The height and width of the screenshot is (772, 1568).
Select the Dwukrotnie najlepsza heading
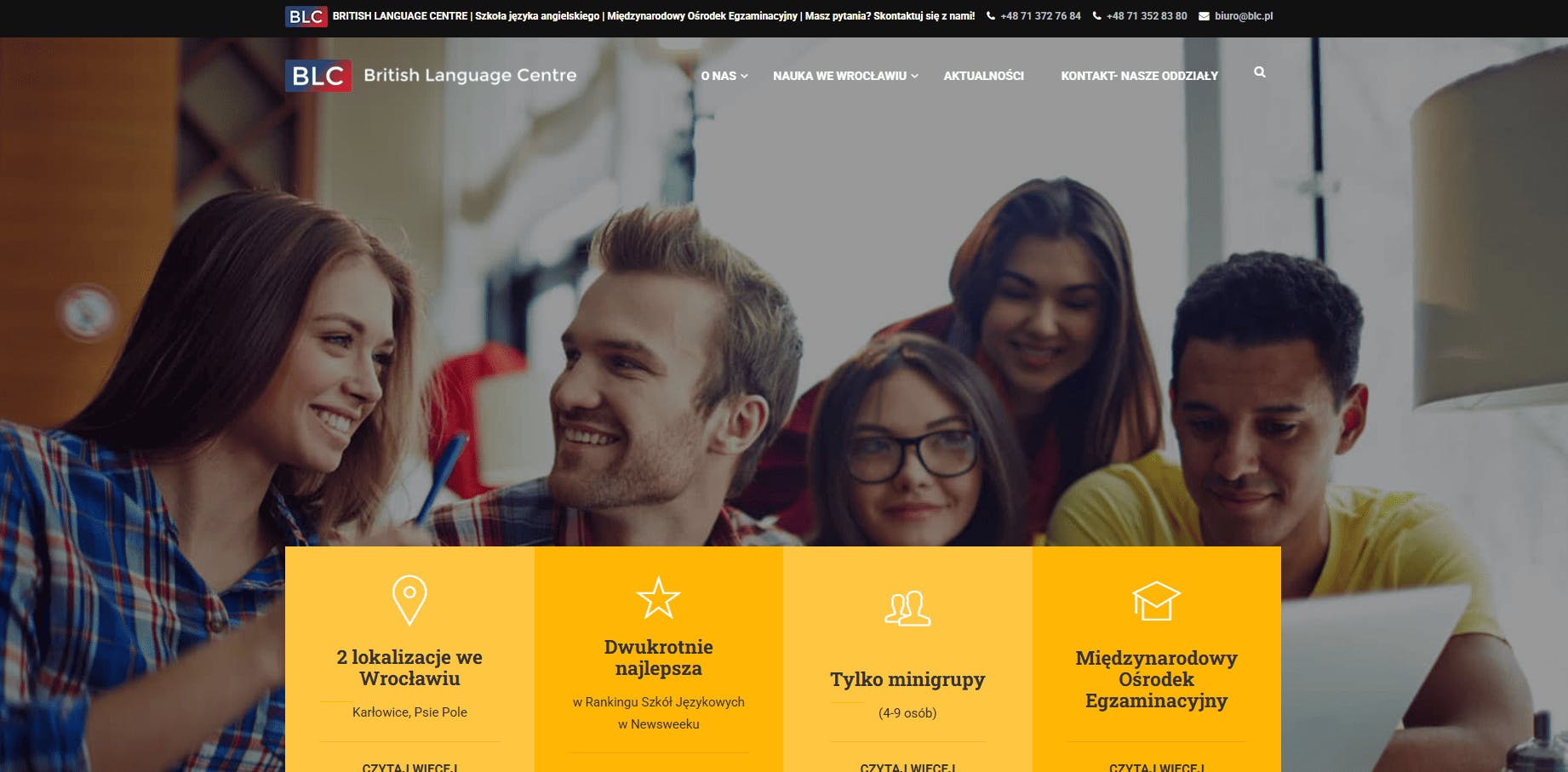tap(658, 658)
